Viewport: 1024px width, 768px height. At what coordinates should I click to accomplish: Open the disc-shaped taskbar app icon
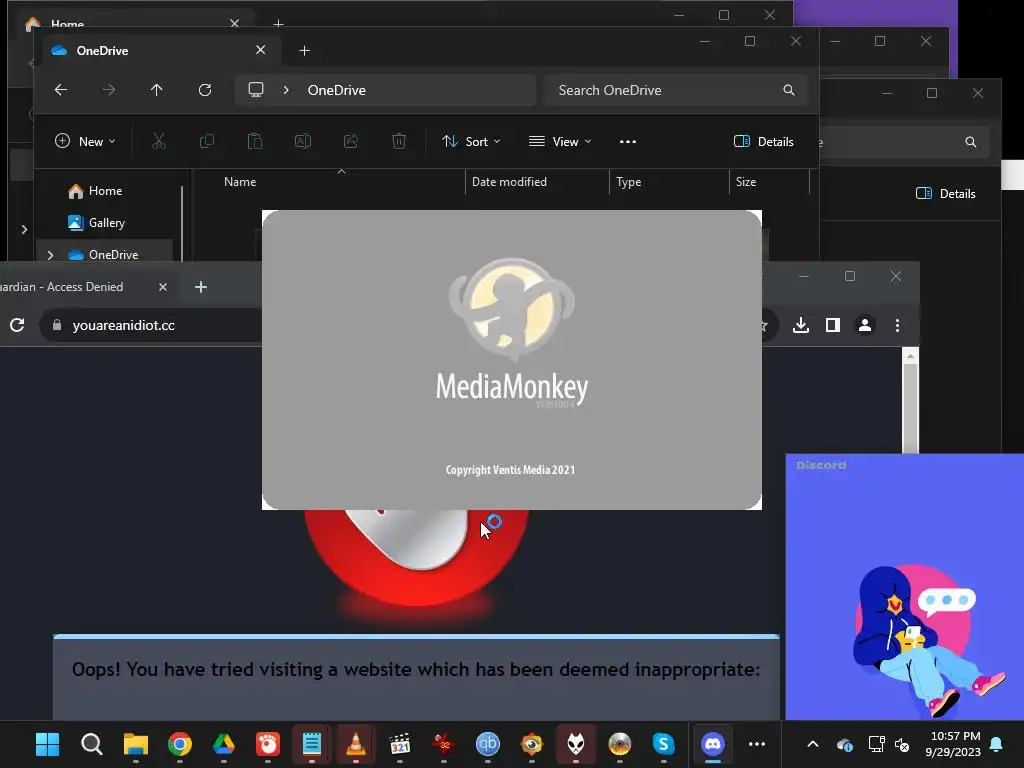pyautogui.click(x=619, y=744)
